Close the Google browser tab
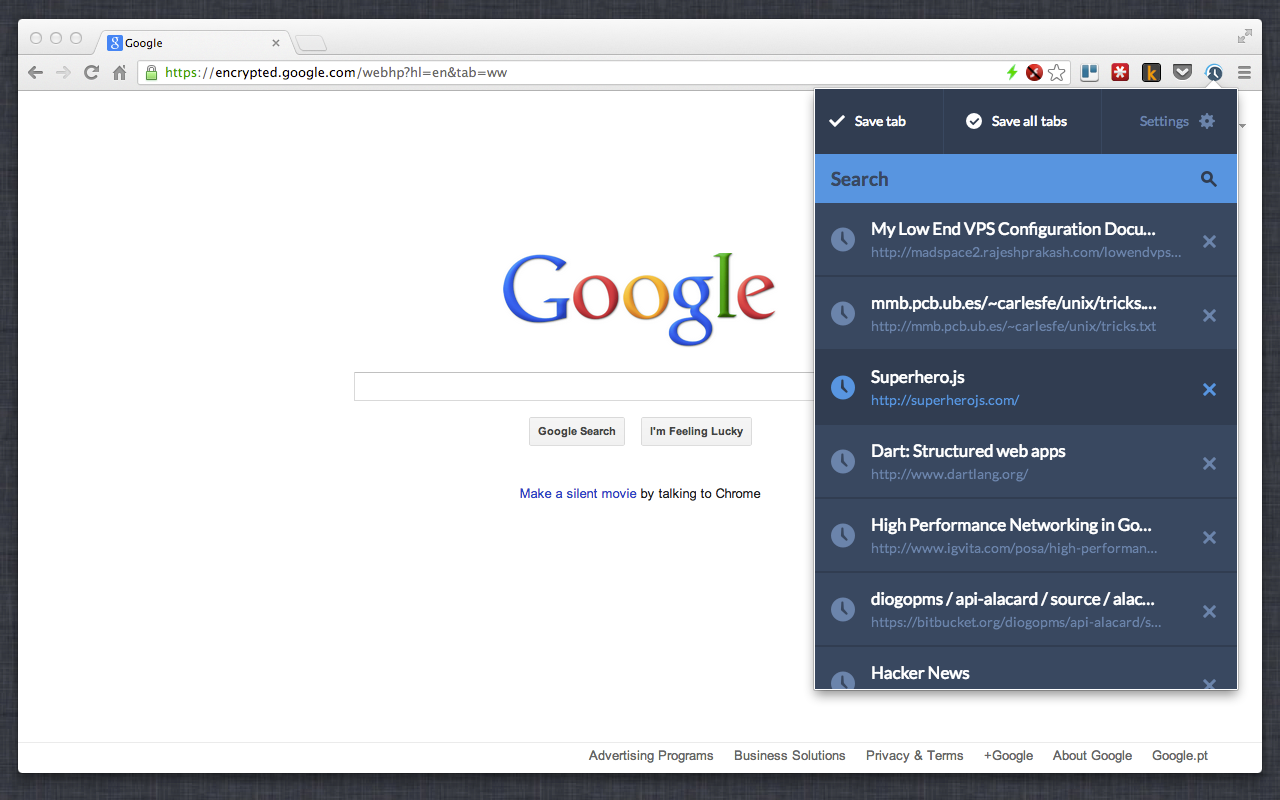1280x800 pixels. pyautogui.click(x=276, y=43)
